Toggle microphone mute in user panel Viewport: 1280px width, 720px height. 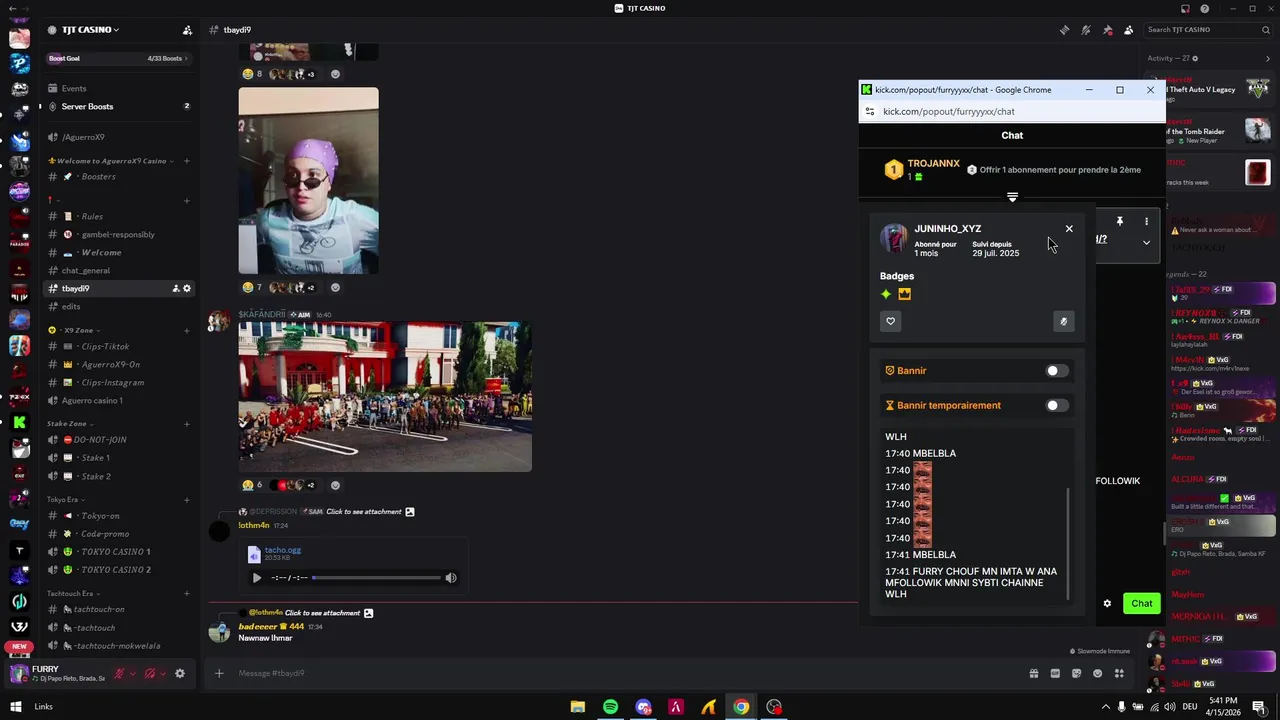[x=119, y=674]
